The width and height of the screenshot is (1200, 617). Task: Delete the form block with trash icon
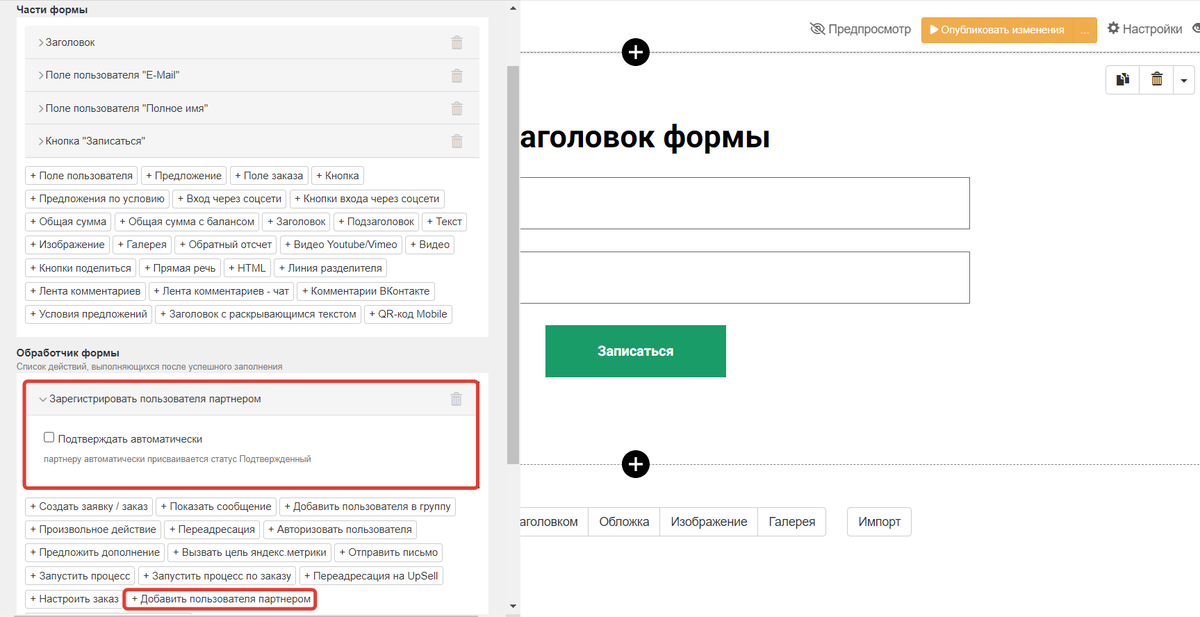point(1157,80)
